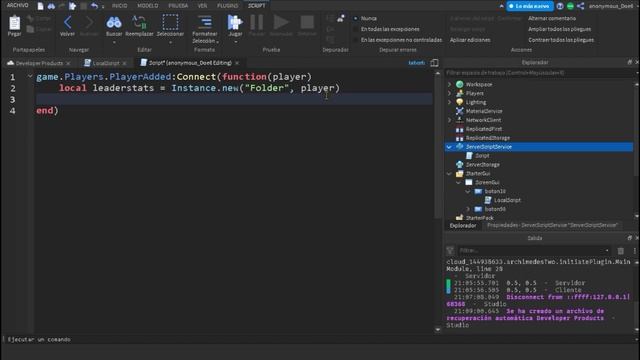
Task: Select En todas las excepciones option
Action: point(356,29)
